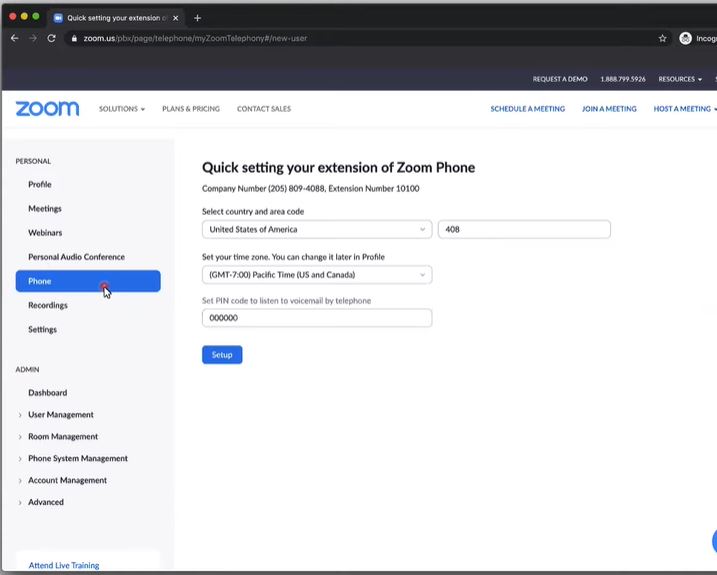
Task: Click the browser address bar URL
Action: (x=195, y=38)
